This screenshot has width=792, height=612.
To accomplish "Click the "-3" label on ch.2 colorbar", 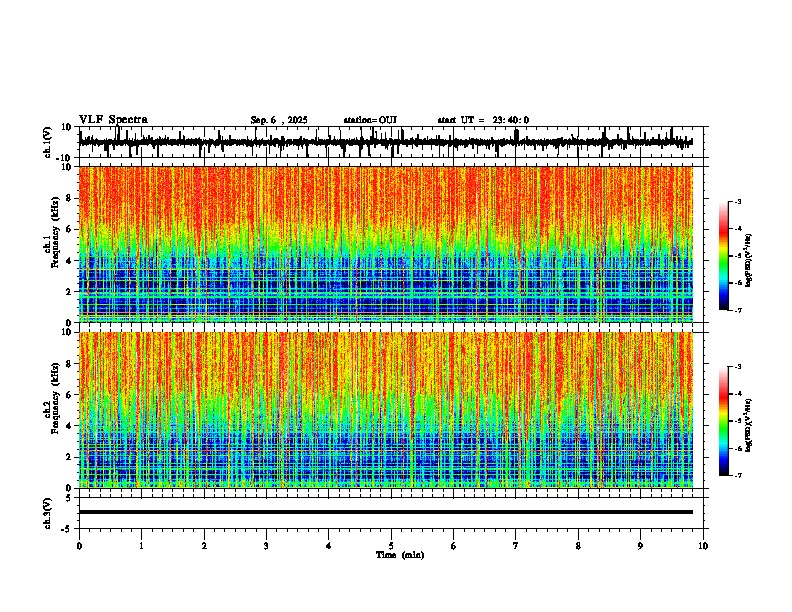I will 738,367.
